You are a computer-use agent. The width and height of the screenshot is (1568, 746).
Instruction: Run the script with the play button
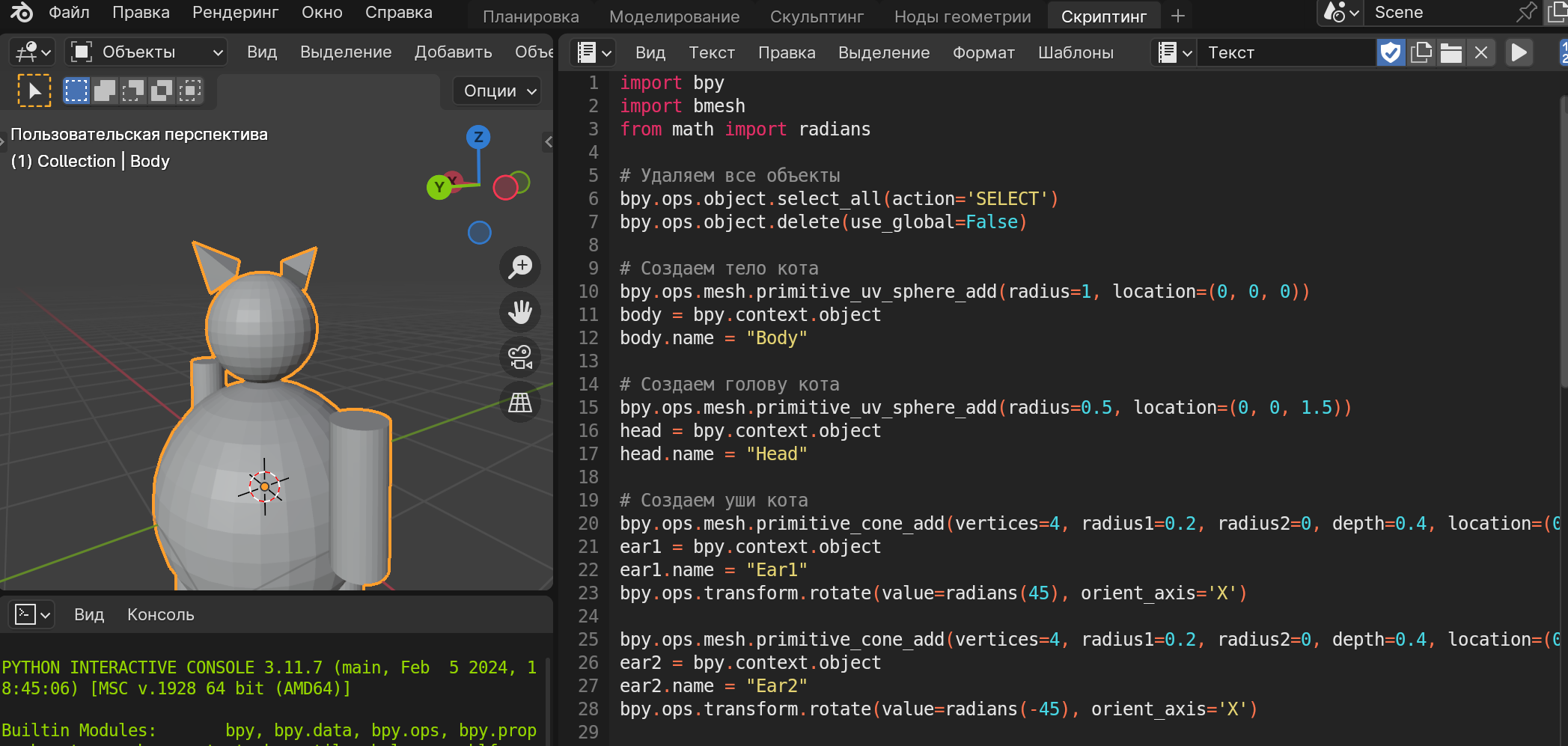[x=1519, y=52]
